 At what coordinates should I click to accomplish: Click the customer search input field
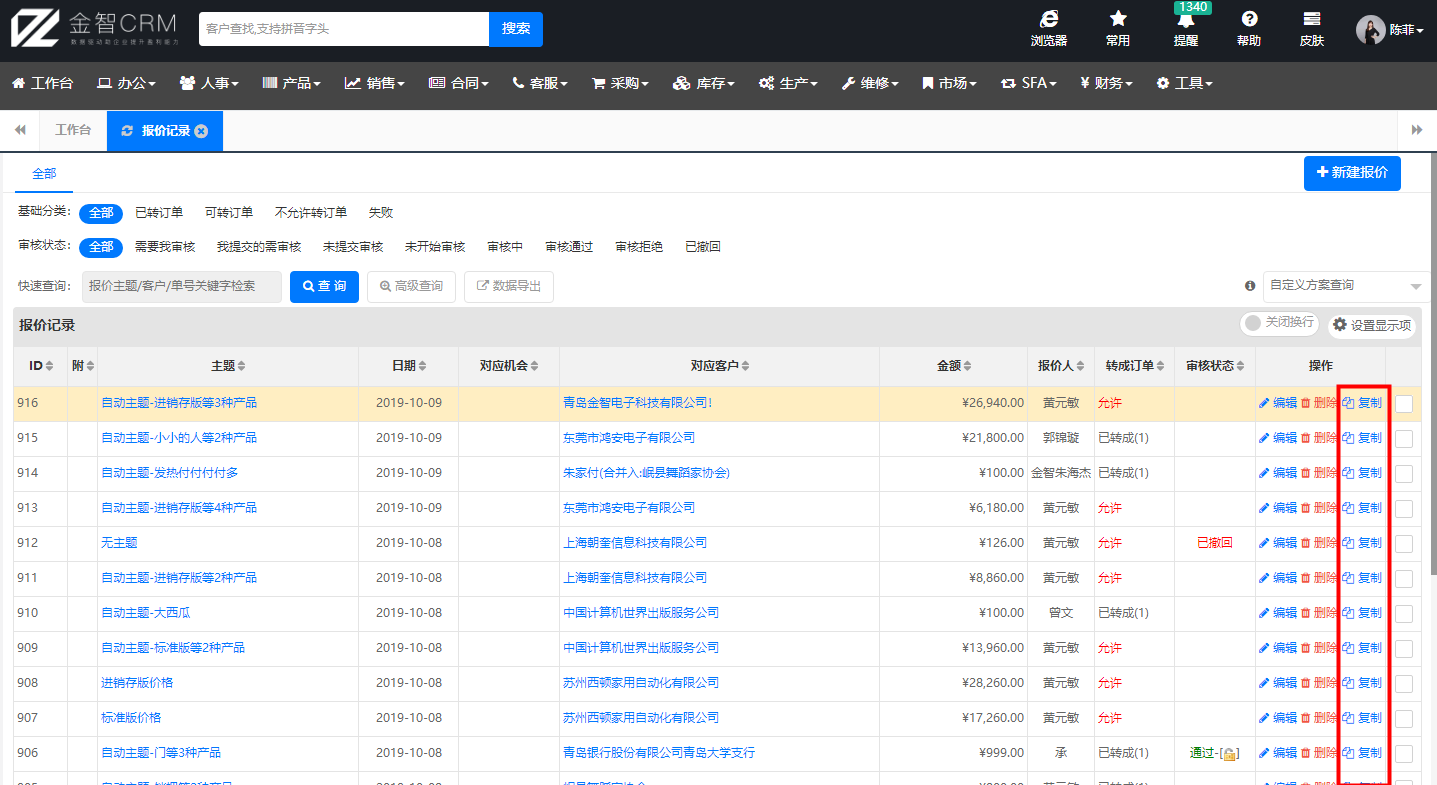pos(344,29)
